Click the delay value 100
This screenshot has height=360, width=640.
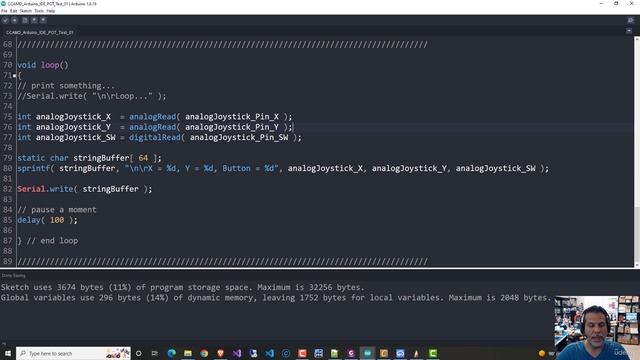tap(57, 220)
